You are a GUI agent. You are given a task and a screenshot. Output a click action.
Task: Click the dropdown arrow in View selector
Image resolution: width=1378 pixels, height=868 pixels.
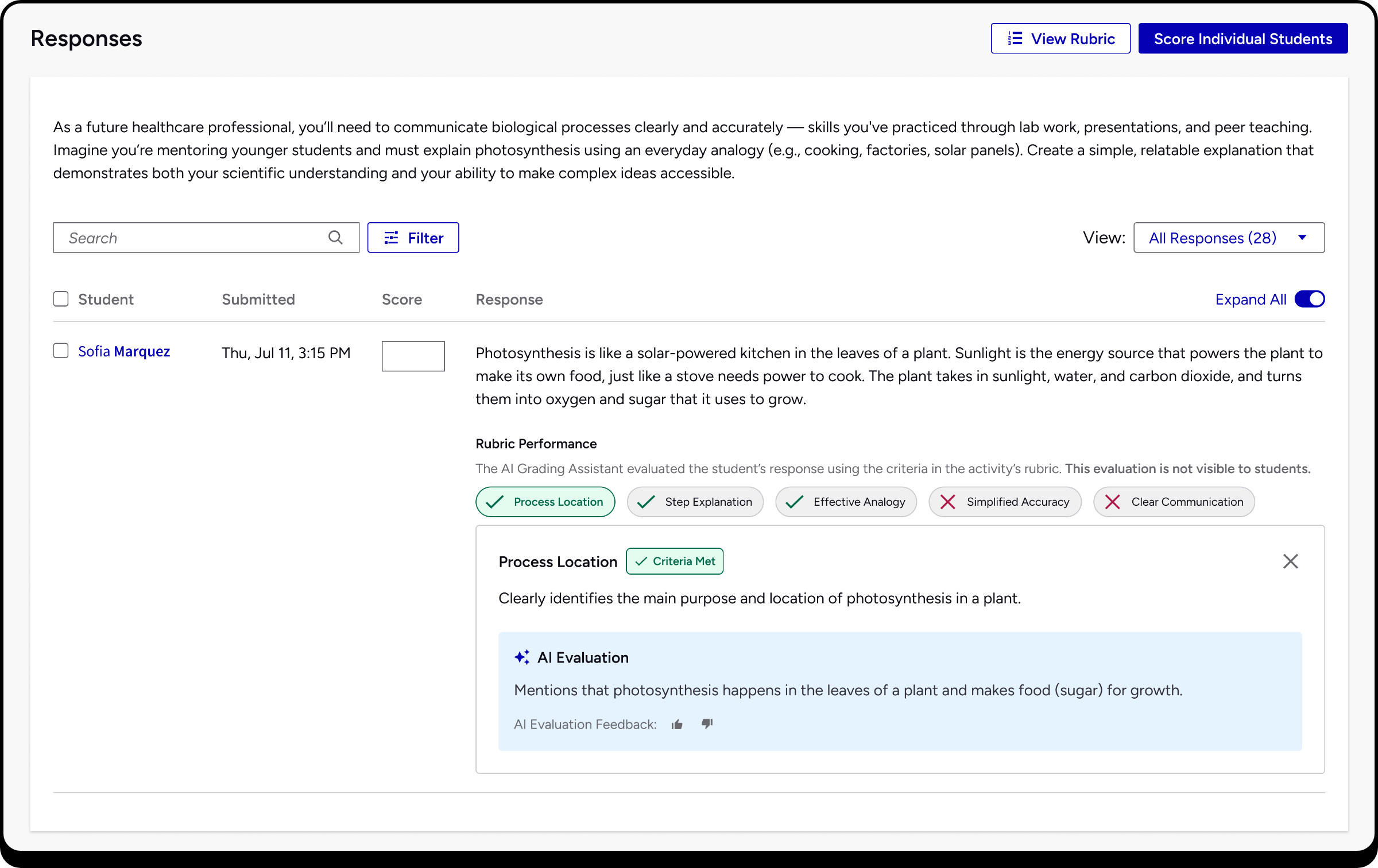[x=1302, y=238]
